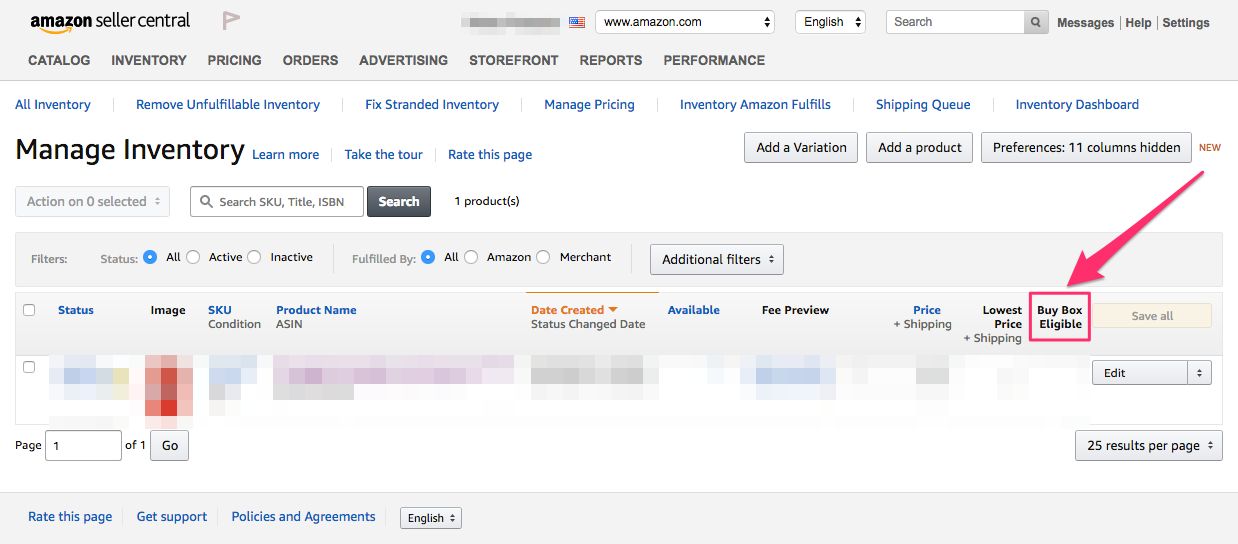Tick the select-all checkbox in table header
This screenshot has height=544, width=1238.
[x=29, y=310]
